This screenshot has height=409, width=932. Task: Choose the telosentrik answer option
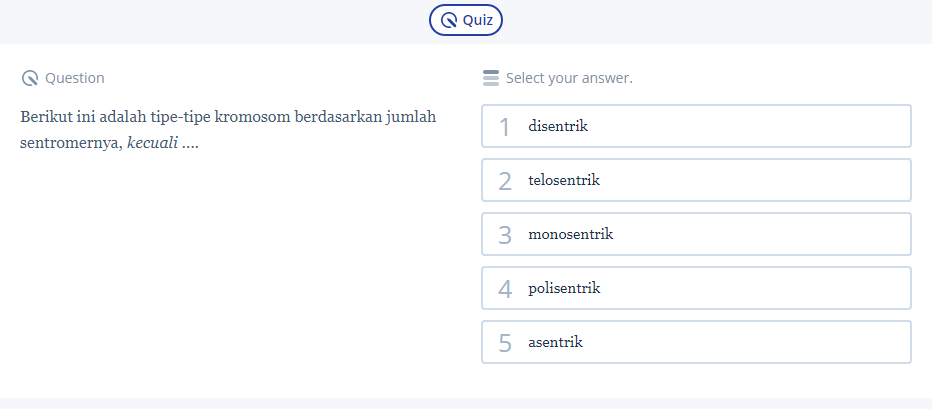tap(696, 180)
